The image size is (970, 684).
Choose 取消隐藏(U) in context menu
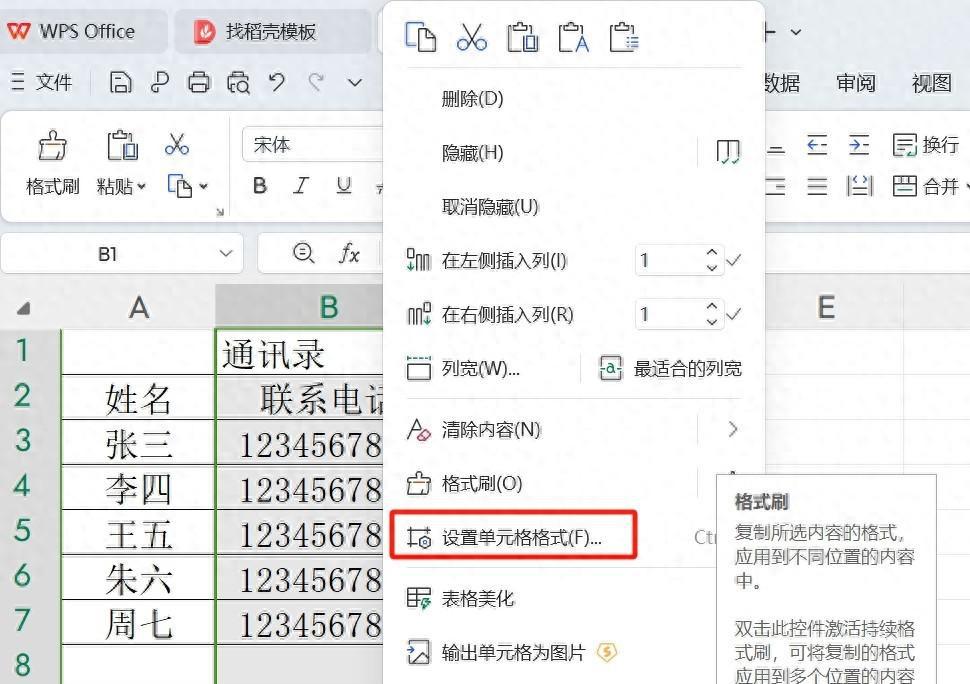(x=490, y=207)
